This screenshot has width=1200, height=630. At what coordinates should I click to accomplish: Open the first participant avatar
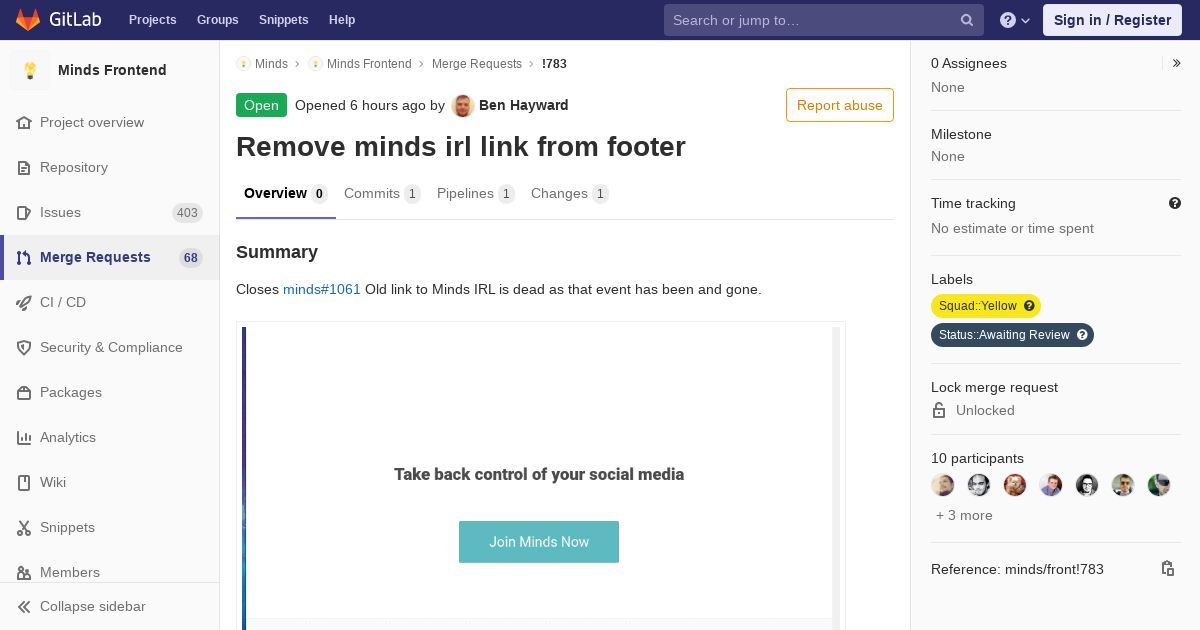point(943,485)
